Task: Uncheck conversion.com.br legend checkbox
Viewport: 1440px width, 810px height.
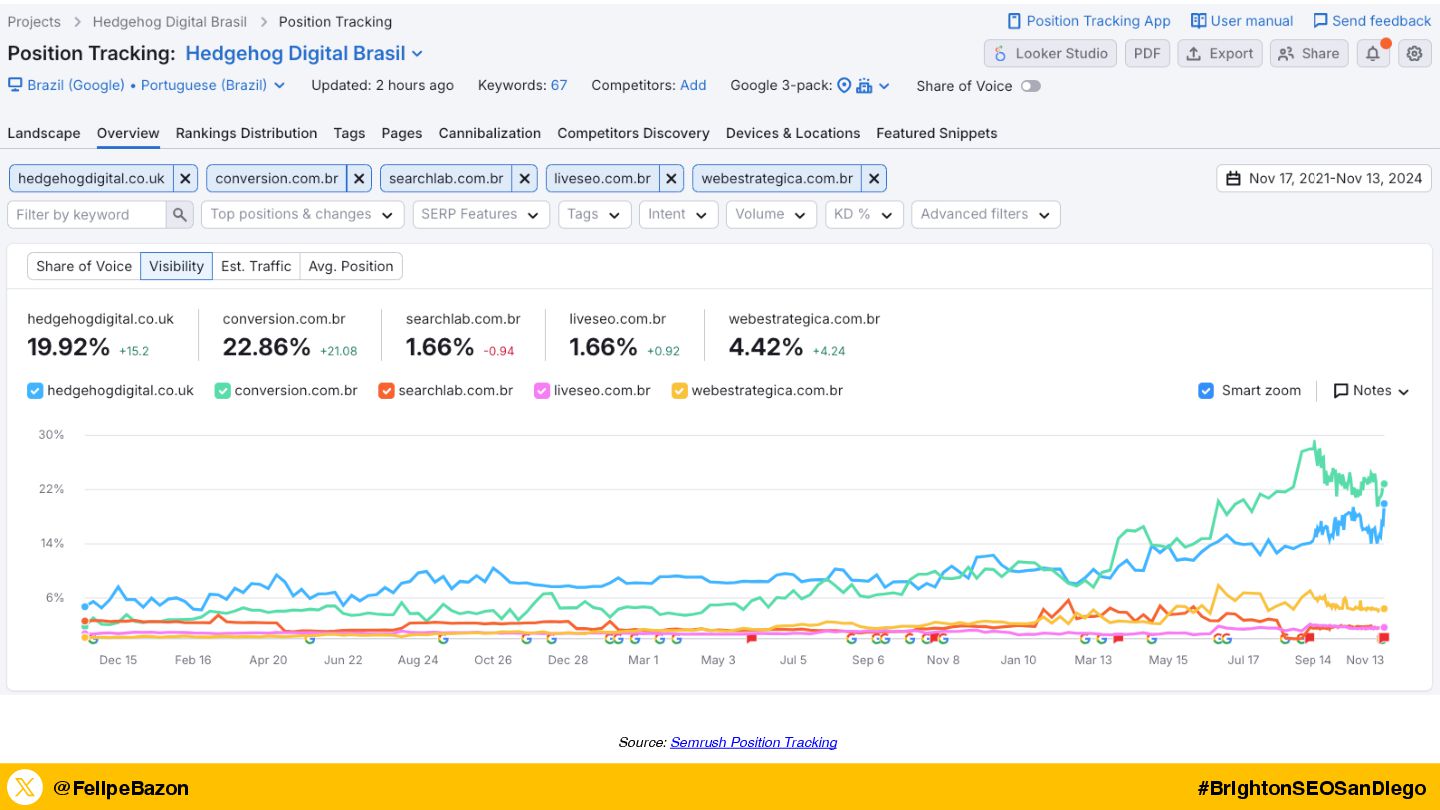Action: [x=223, y=391]
